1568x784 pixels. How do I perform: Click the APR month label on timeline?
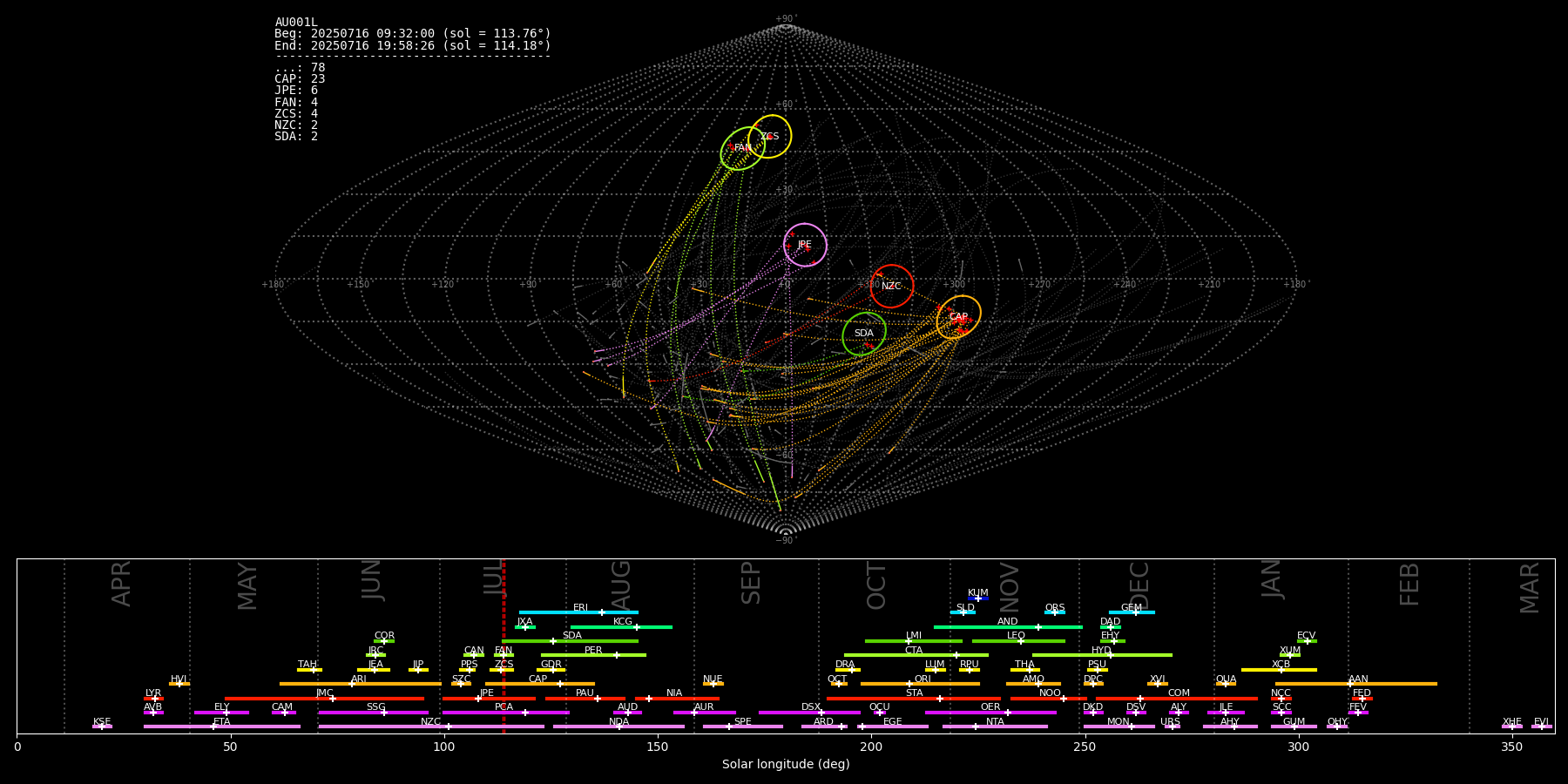coord(121,584)
